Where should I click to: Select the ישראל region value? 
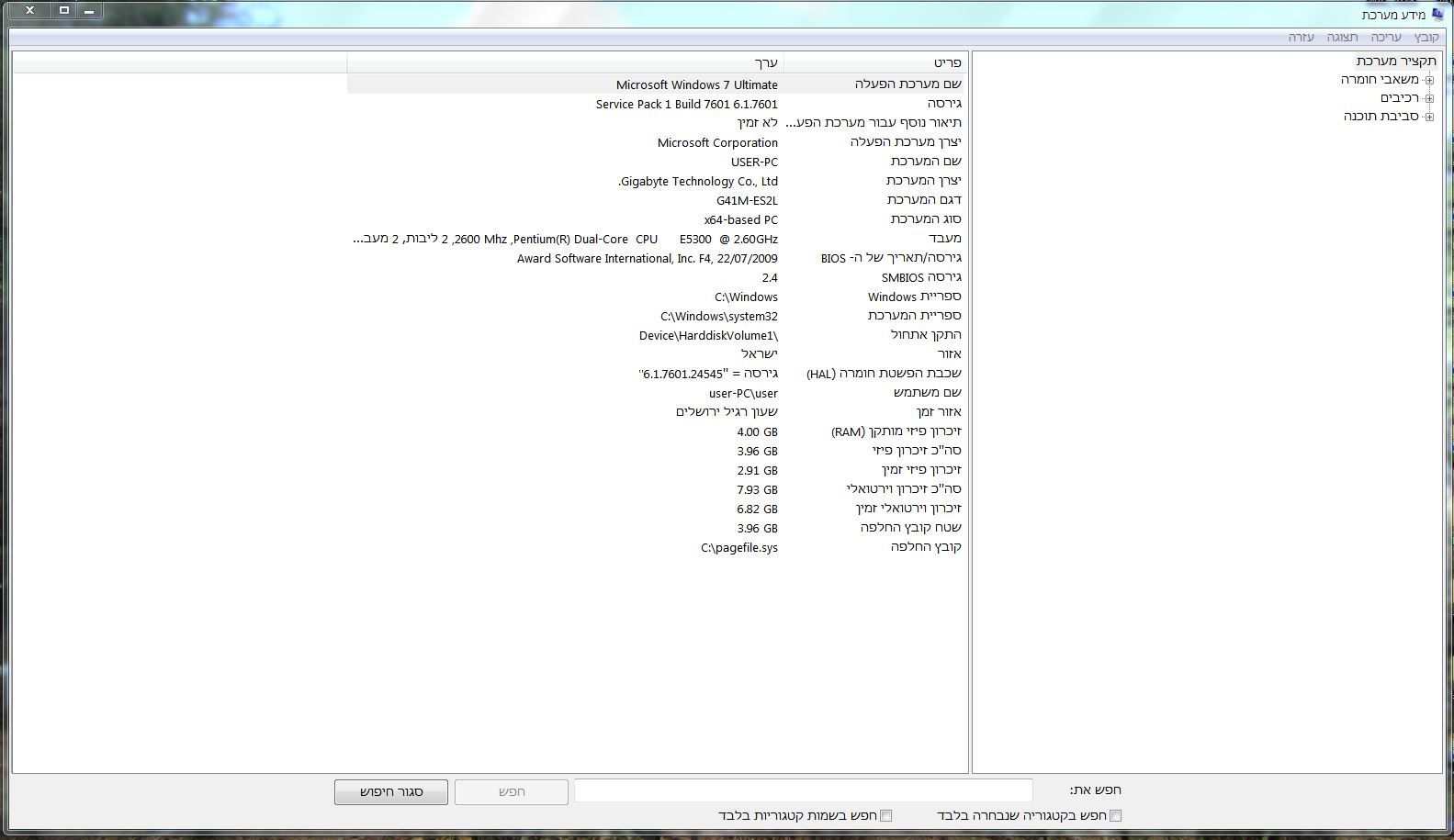[x=760, y=354]
